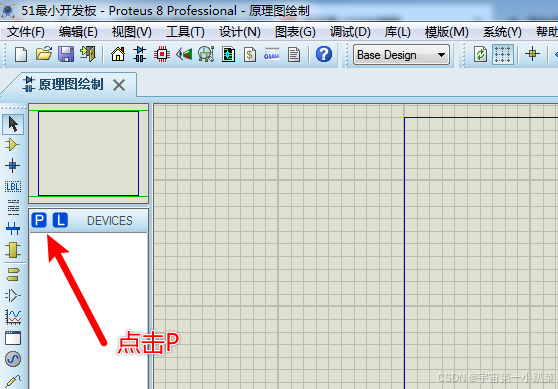Open the Base Design dropdown
This screenshot has height=389, width=558.
pyautogui.click(x=401, y=55)
